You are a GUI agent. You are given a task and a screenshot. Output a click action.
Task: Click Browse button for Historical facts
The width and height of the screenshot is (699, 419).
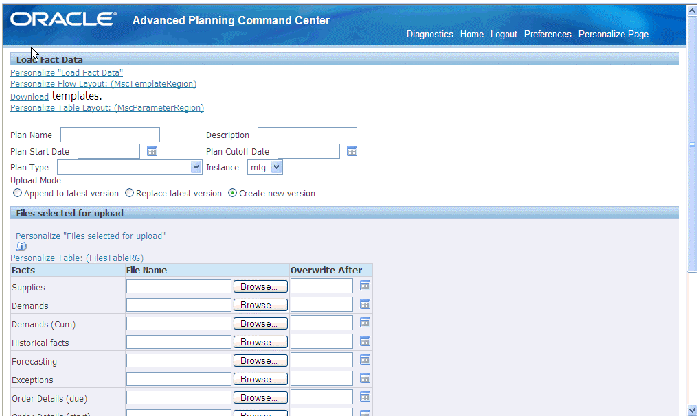[261, 342]
